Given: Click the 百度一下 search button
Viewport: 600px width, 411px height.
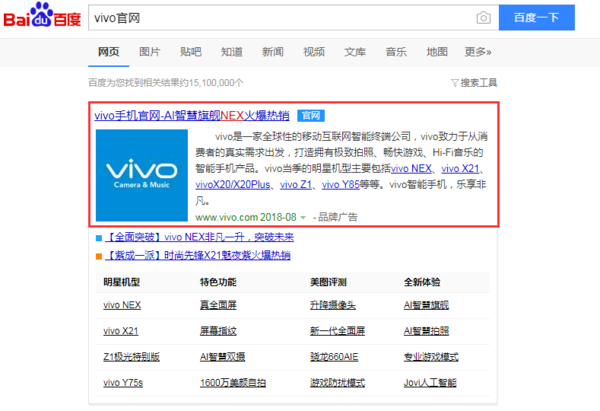Looking at the screenshot, I should (536, 18).
